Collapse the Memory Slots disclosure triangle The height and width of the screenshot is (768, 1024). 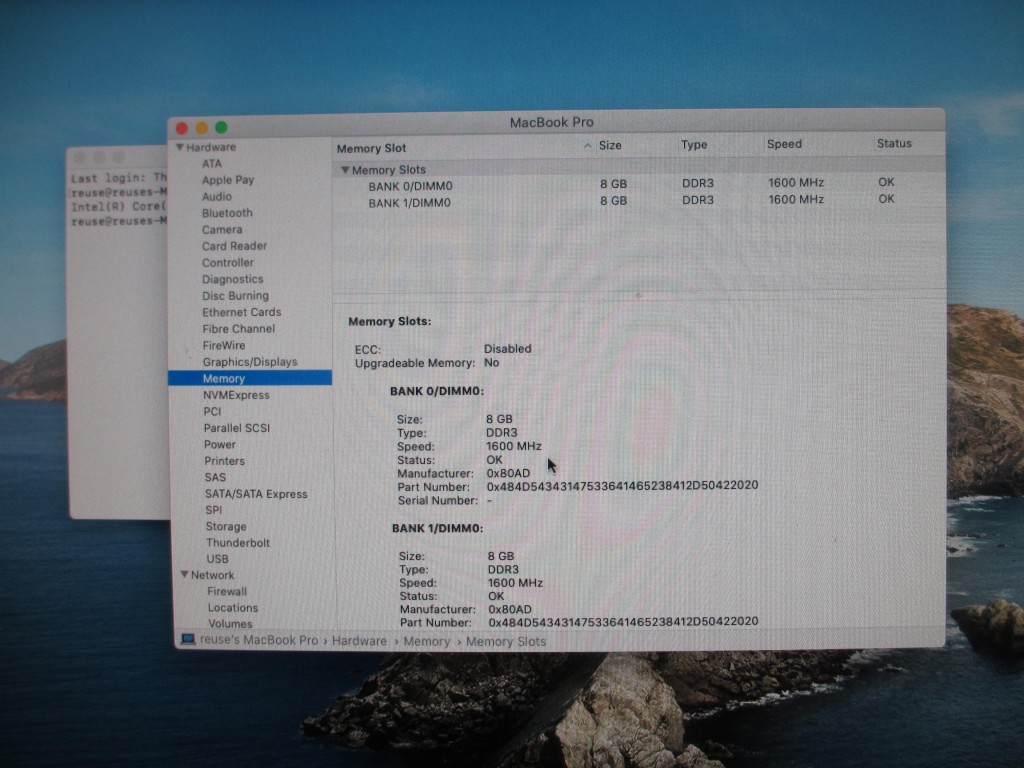(x=345, y=170)
